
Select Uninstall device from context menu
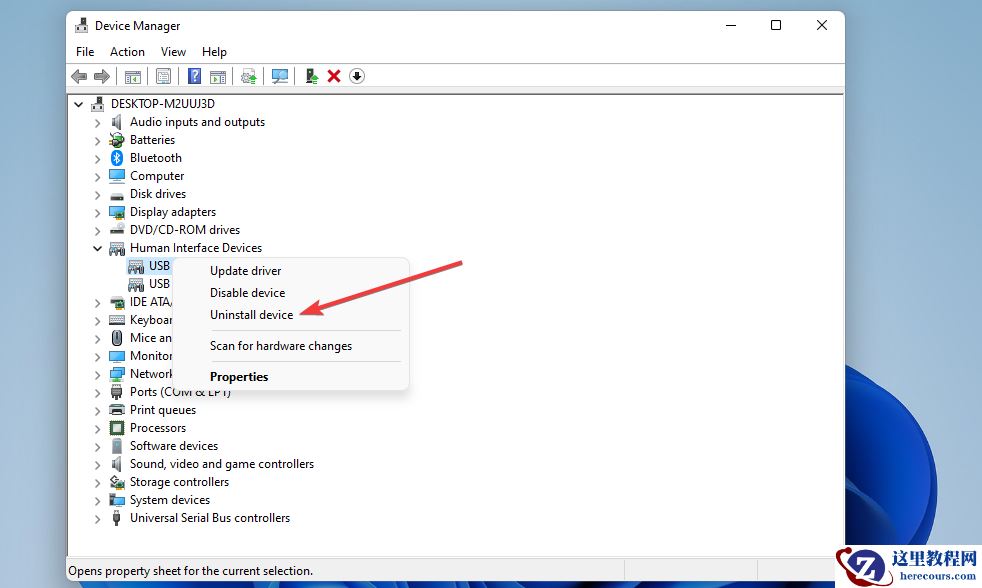coord(251,314)
